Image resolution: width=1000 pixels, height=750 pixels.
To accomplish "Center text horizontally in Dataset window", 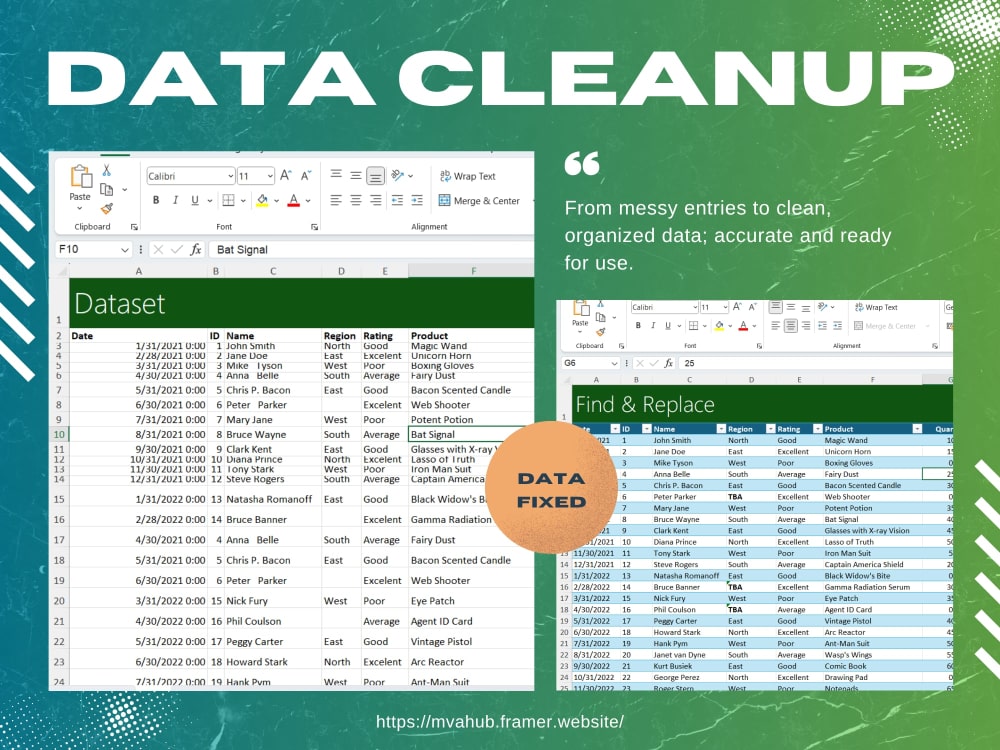I will coord(356,200).
